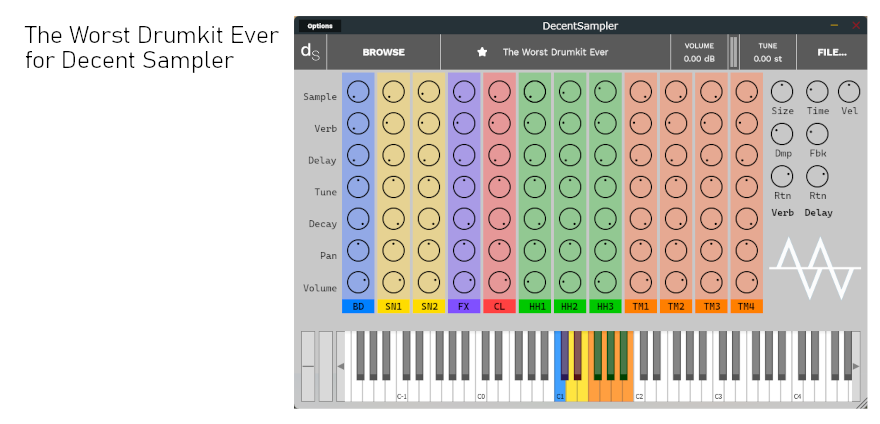Viewport: 880px width, 424px height.
Task: Click the TM2 channel label
Action: [676, 307]
